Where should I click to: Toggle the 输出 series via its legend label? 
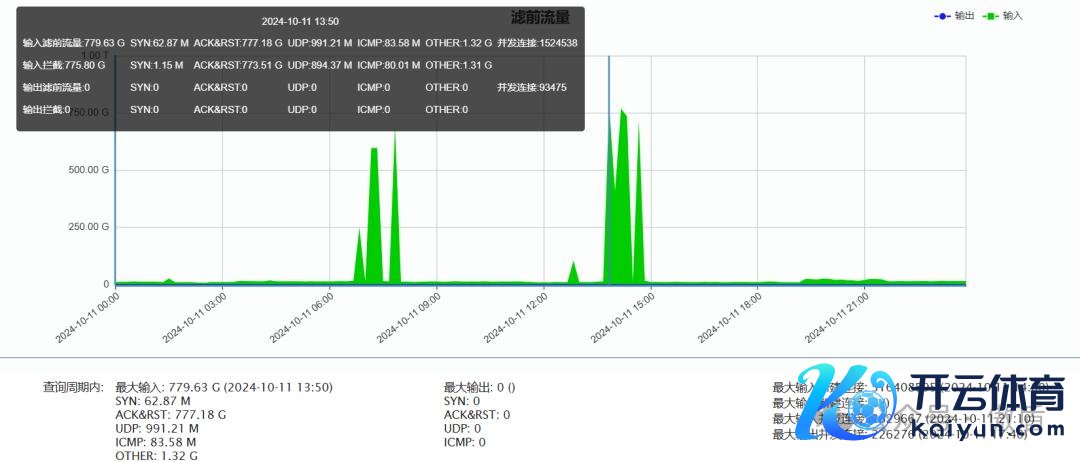coord(964,16)
